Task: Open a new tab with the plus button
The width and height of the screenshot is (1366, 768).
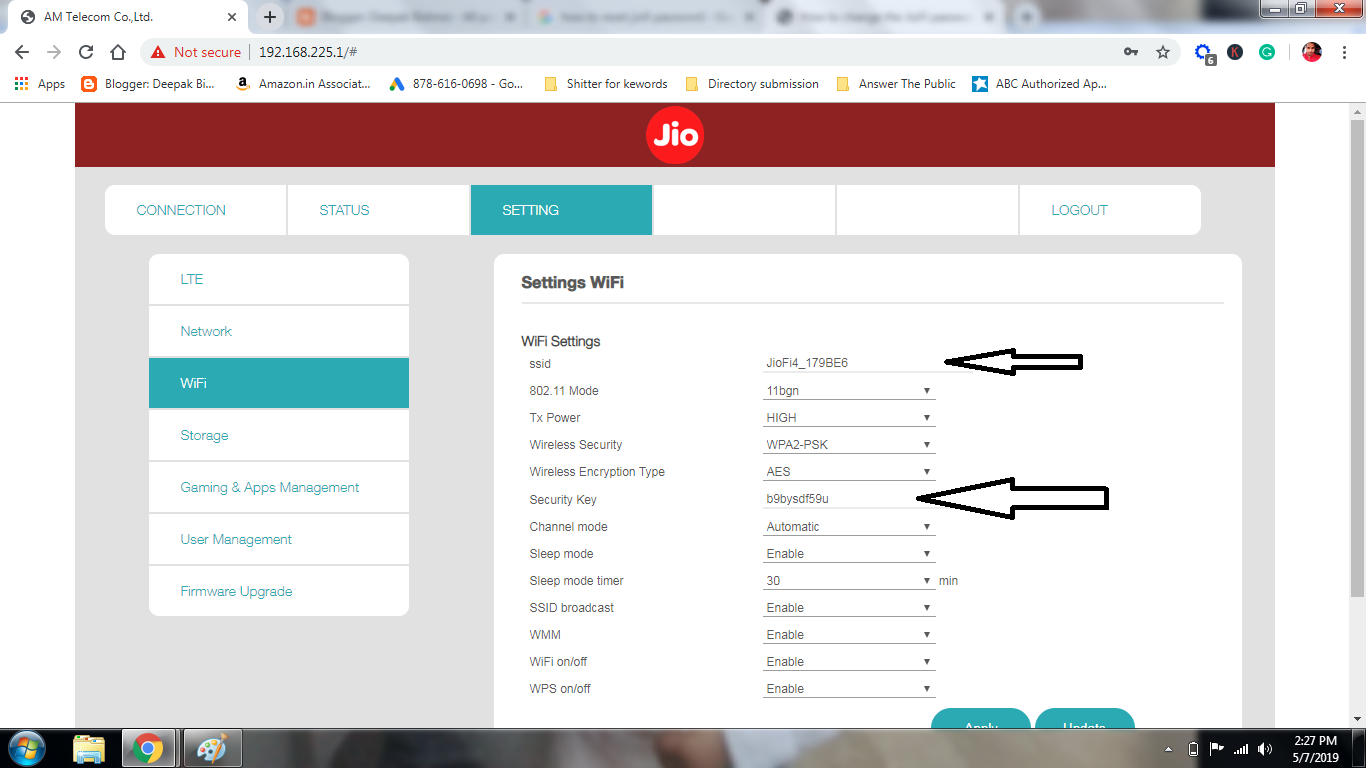Action: [x=269, y=17]
